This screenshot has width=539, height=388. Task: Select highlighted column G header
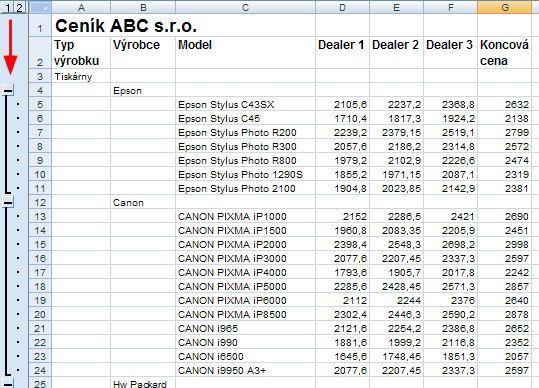504,7
